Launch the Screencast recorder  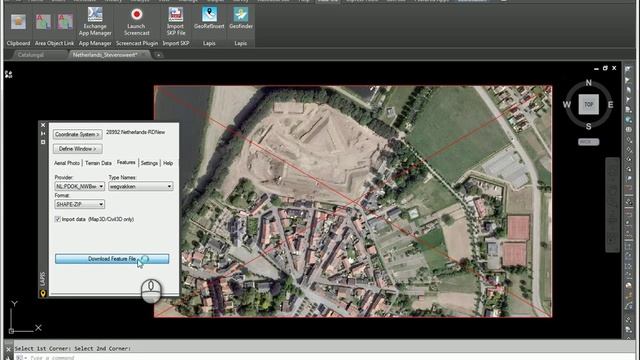(136, 21)
